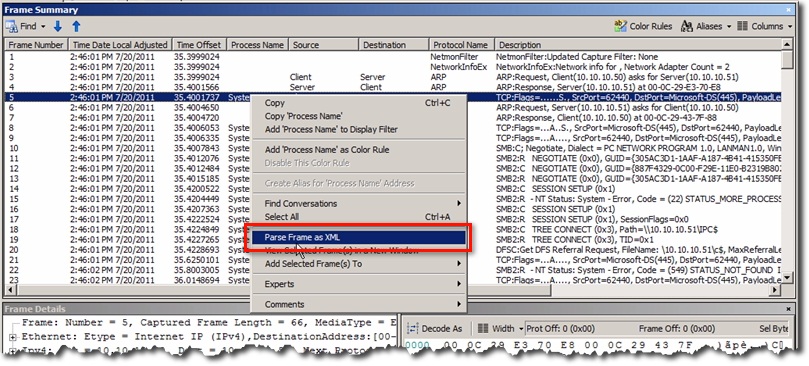
Task: Click the horizontal scrollbar right arrow
Action: 775,291
